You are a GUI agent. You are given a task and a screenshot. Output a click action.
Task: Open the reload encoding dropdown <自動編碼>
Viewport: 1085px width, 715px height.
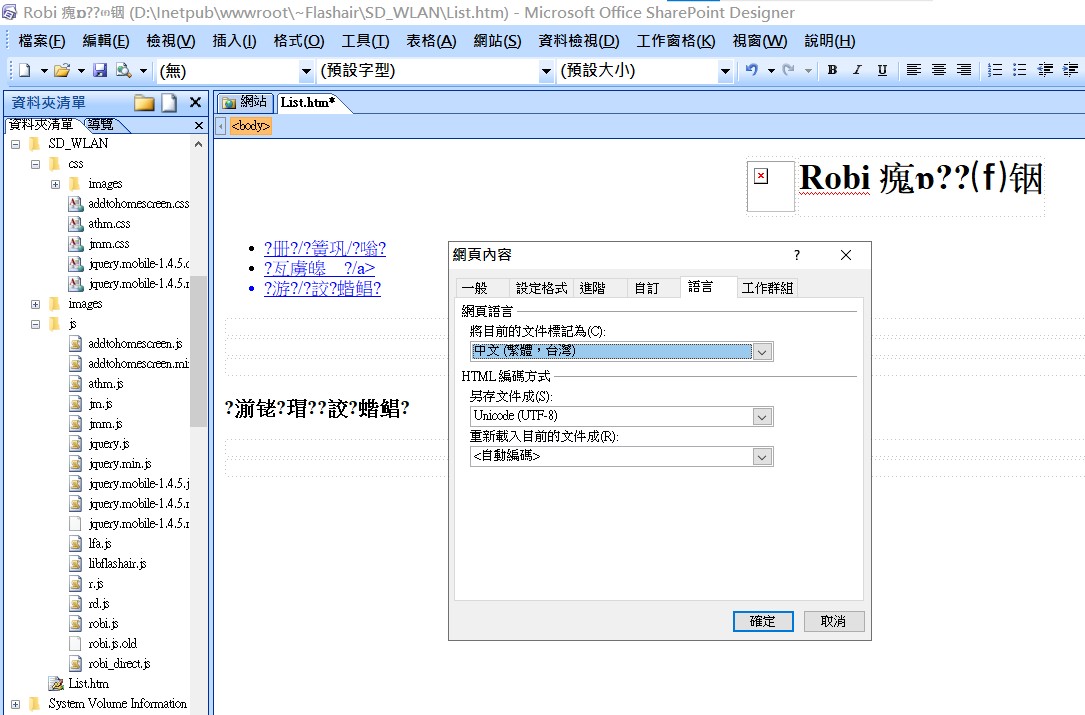(762, 457)
